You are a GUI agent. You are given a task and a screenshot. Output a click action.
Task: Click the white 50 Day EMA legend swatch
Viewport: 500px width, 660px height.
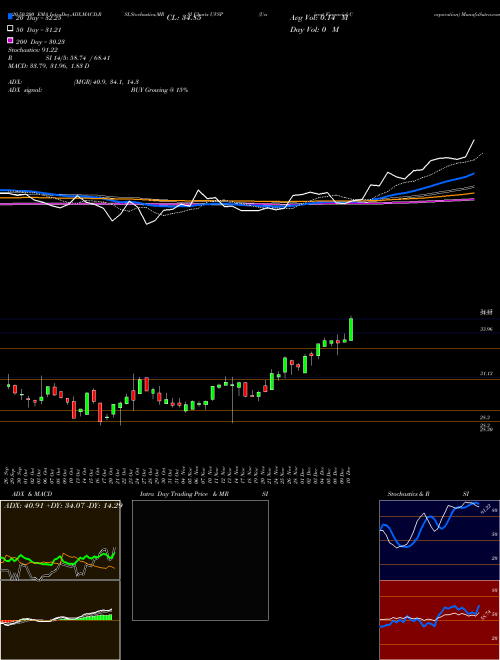click(10, 29)
